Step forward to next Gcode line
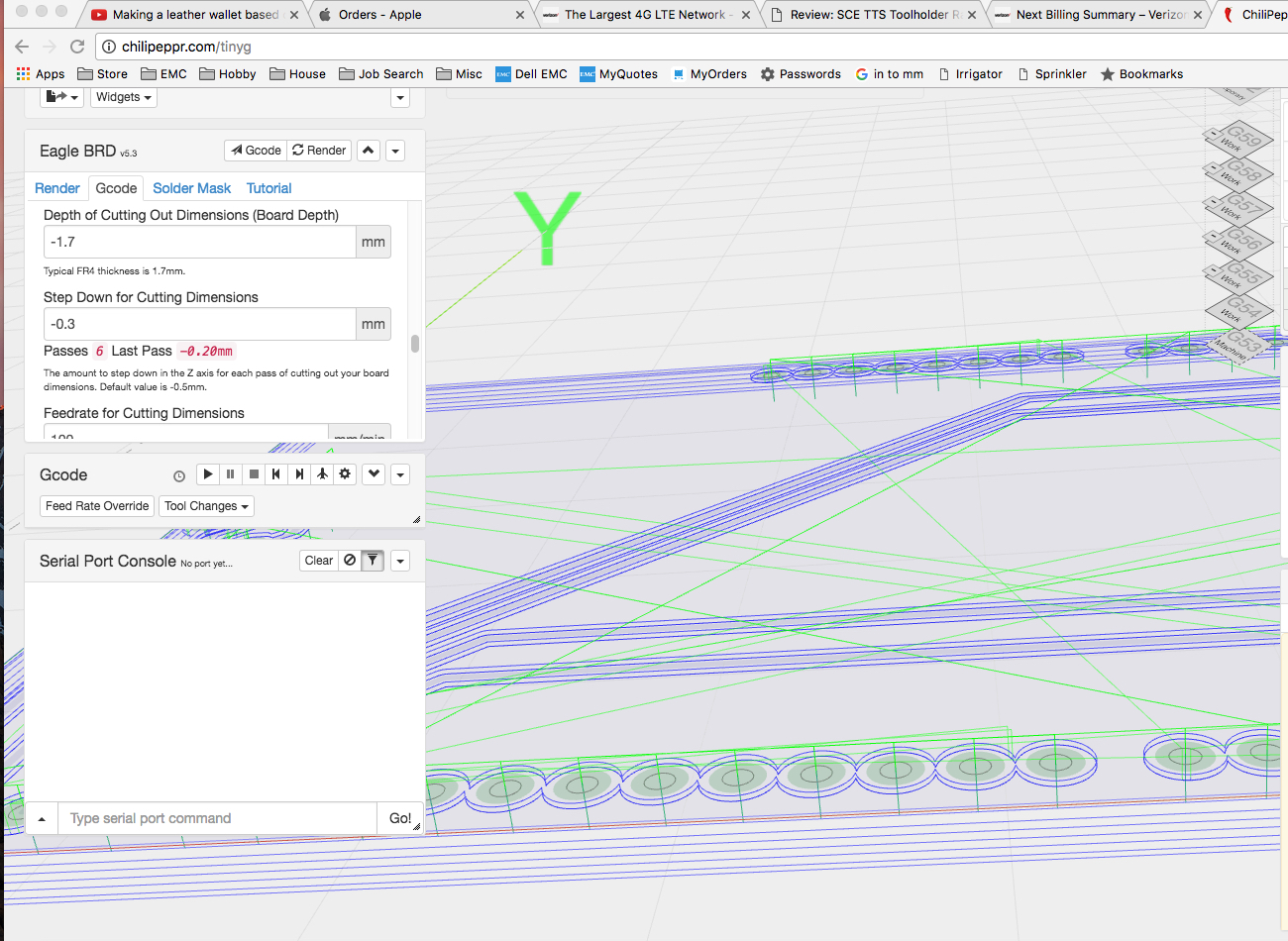The width and height of the screenshot is (1288, 941). tap(299, 474)
